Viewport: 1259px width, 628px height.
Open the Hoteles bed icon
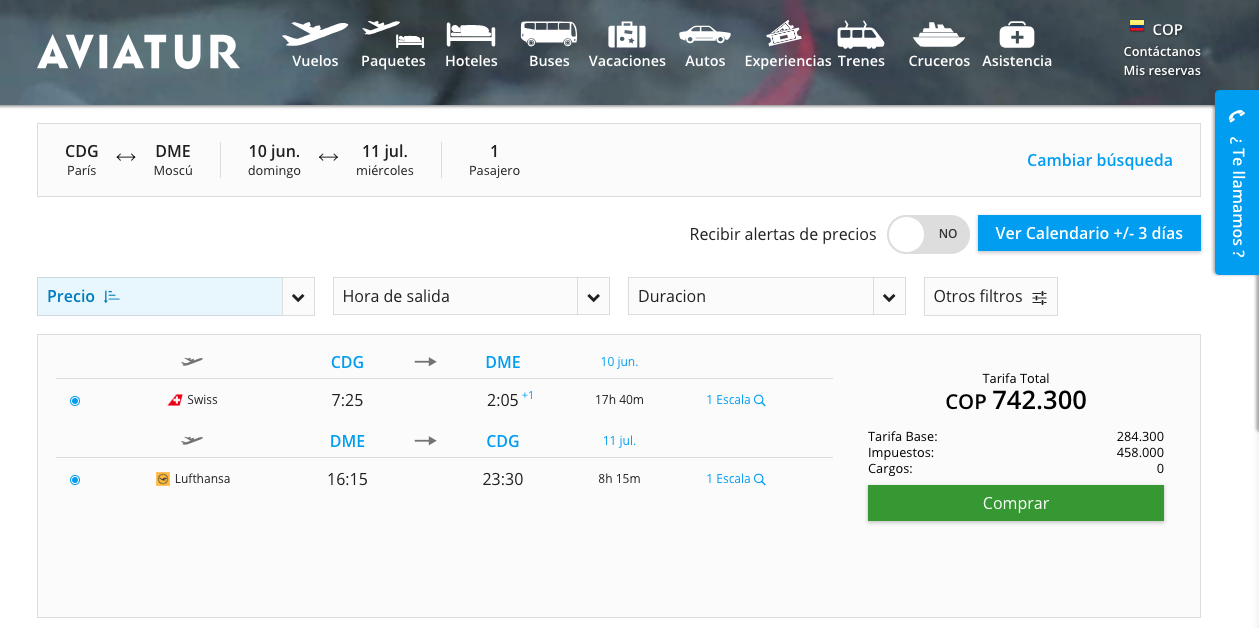point(471,34)
